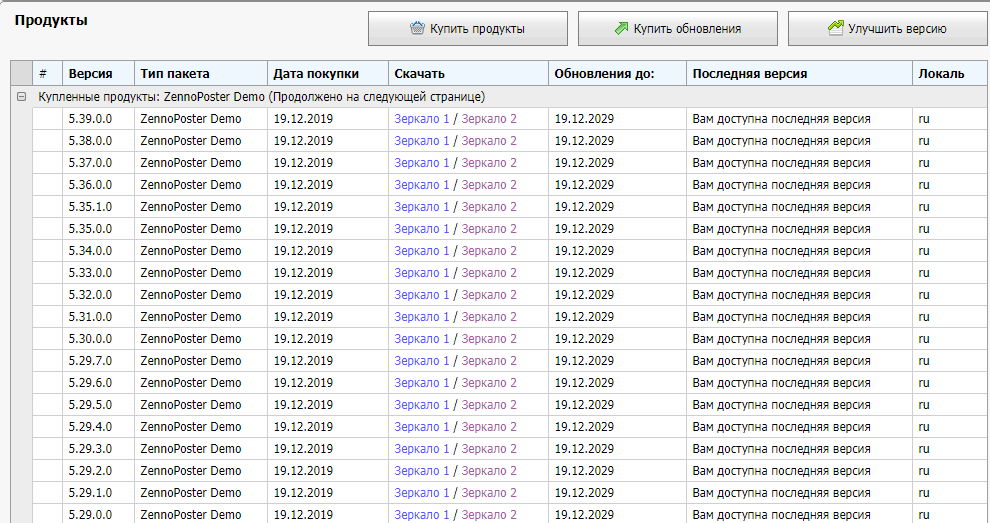Open Зеркало 1 for version 5.32.0.0
Viewport: 990px width, 523px height.
click(422, 295)
